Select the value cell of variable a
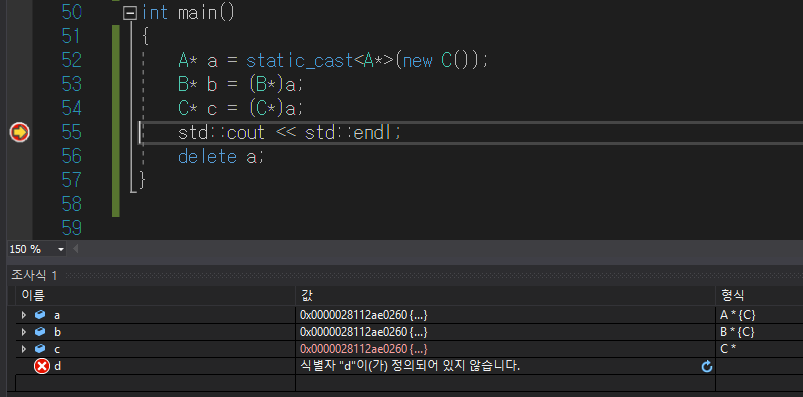 505,315
